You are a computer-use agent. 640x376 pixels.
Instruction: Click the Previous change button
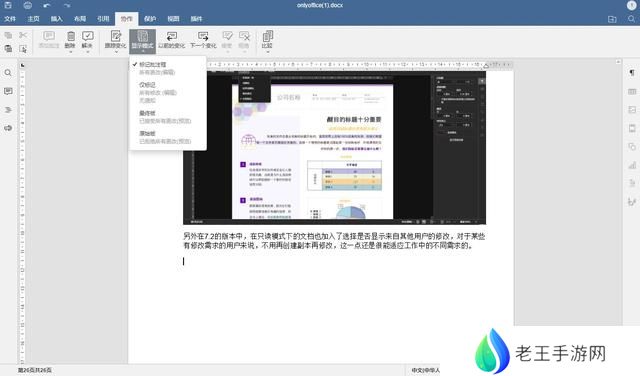pos(171,40)
